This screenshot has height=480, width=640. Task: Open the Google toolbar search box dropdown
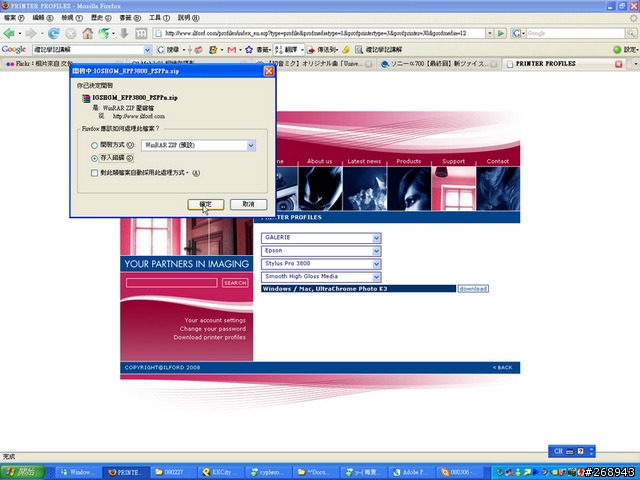pos(147,50)
